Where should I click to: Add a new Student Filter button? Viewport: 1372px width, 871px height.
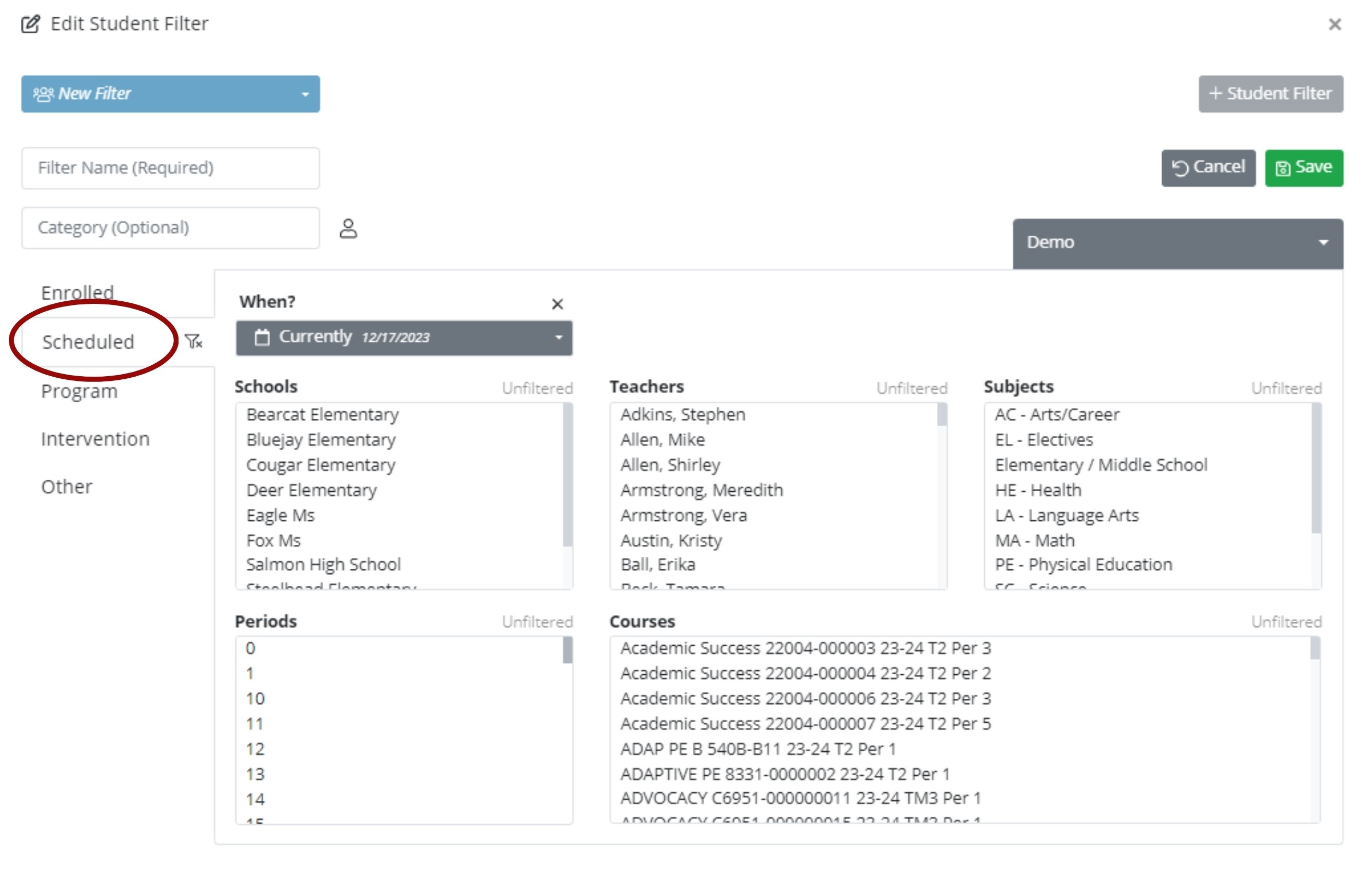tap(1270, 94)
